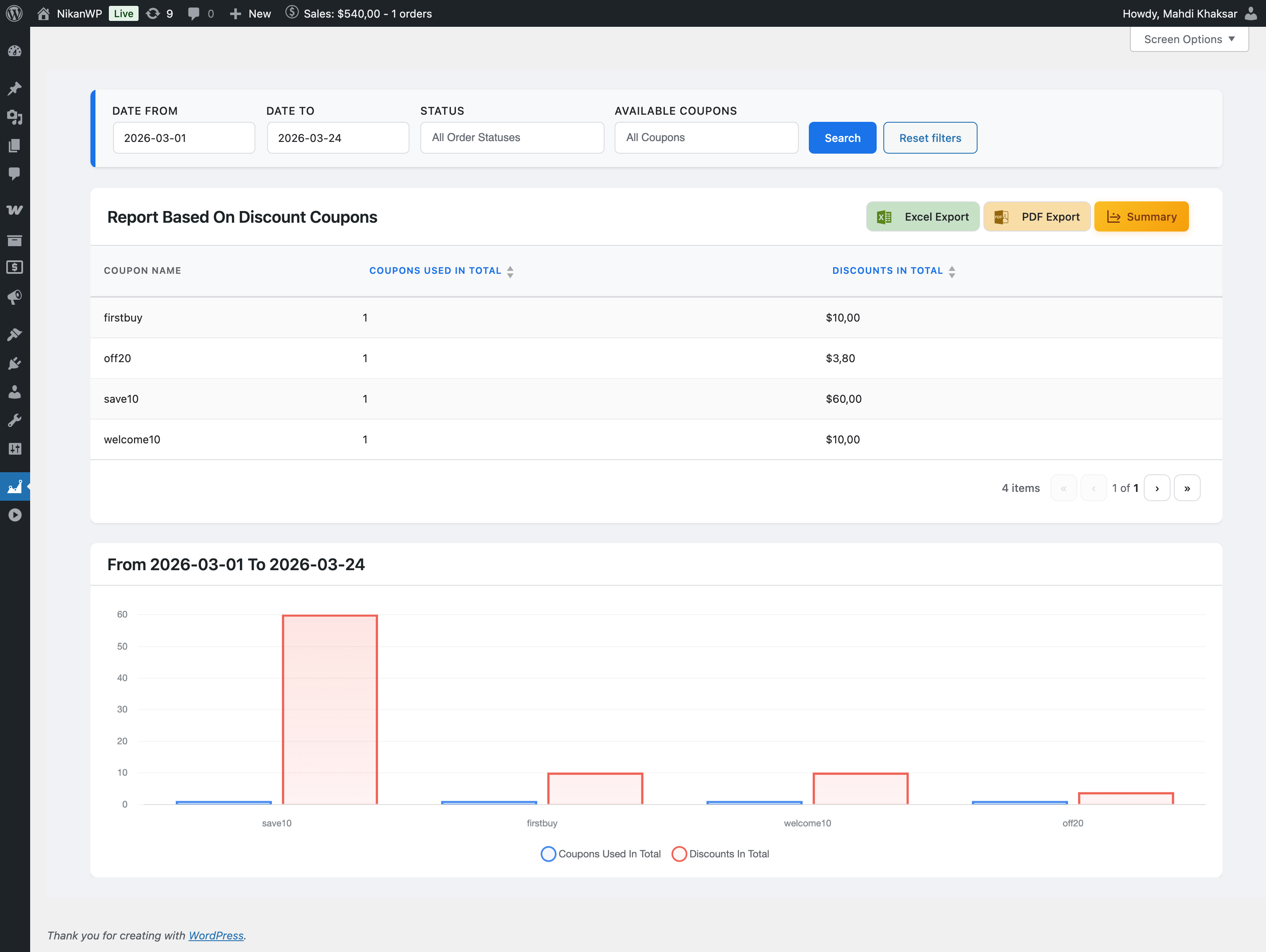Open the All Order Statuses dropdown
Image resolution: width=1266 pixels, height=952 pixels.
coord(512,137)
